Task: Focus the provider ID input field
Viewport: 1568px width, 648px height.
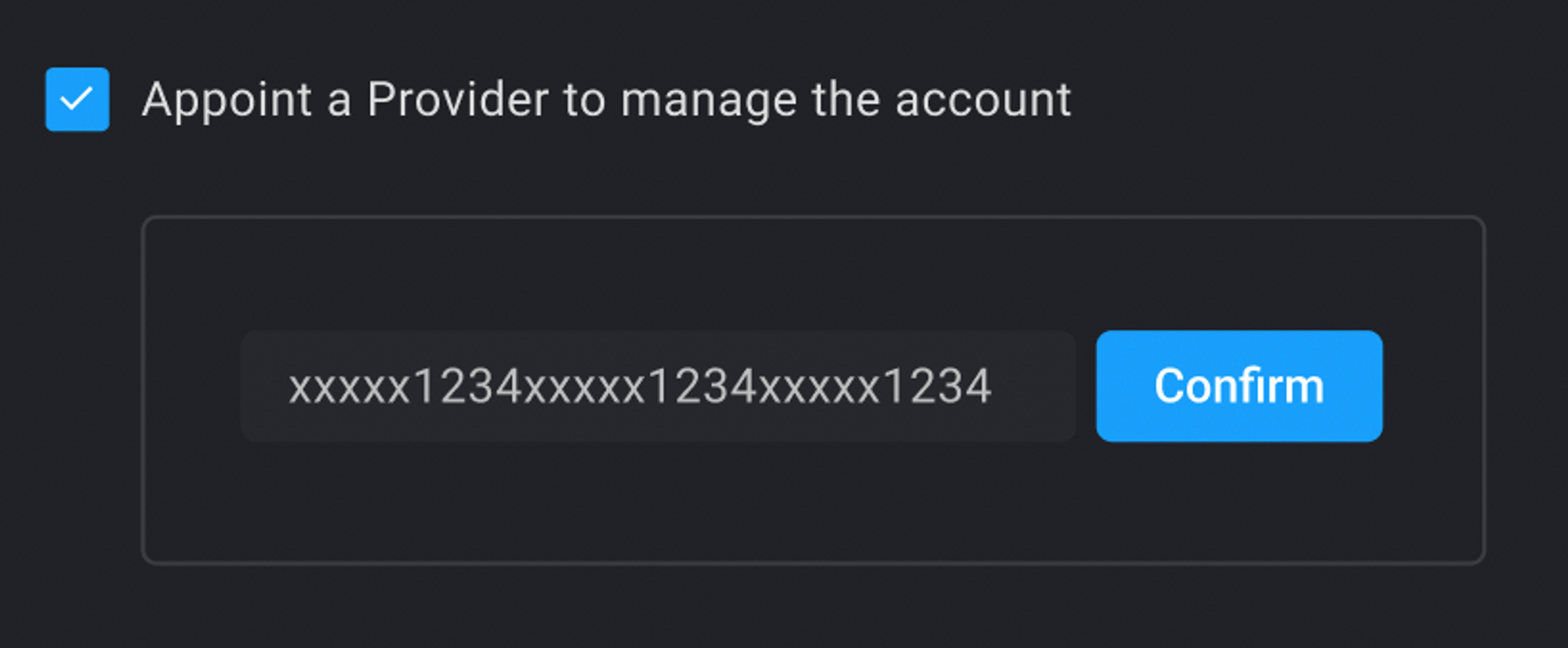Action: tap(658, 386)
